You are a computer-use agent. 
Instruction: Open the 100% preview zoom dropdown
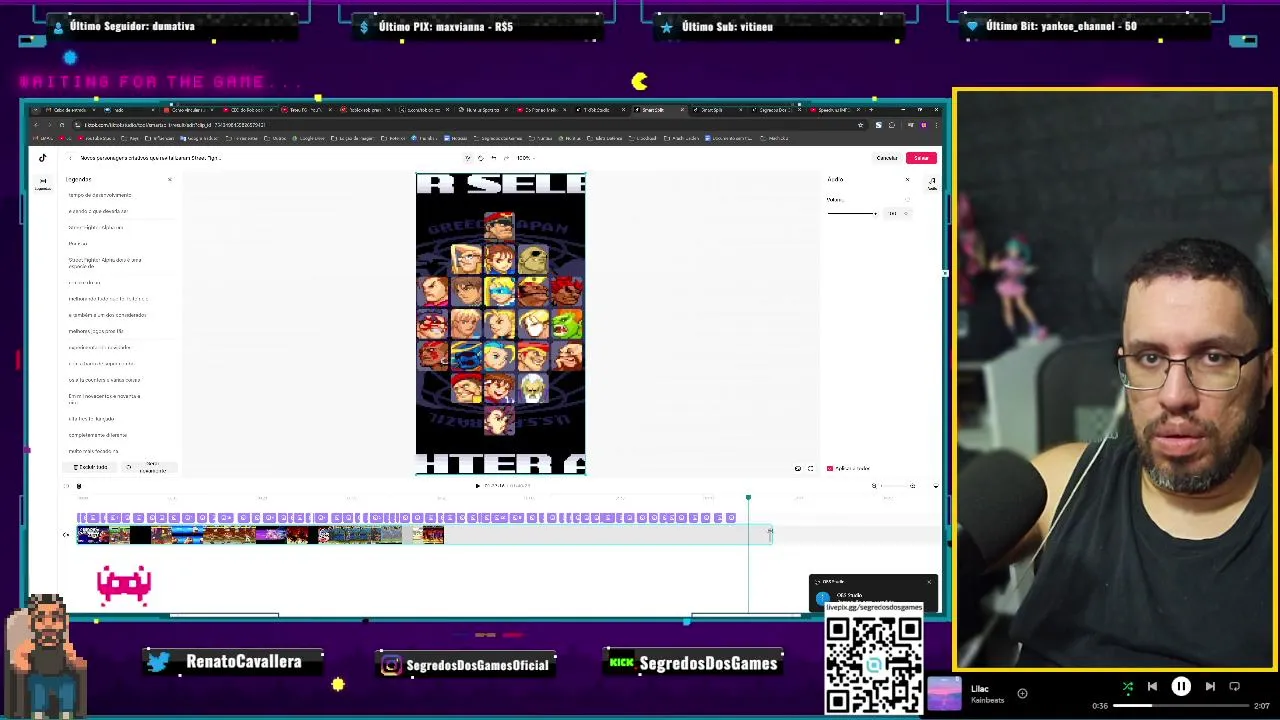coord(525,158)
